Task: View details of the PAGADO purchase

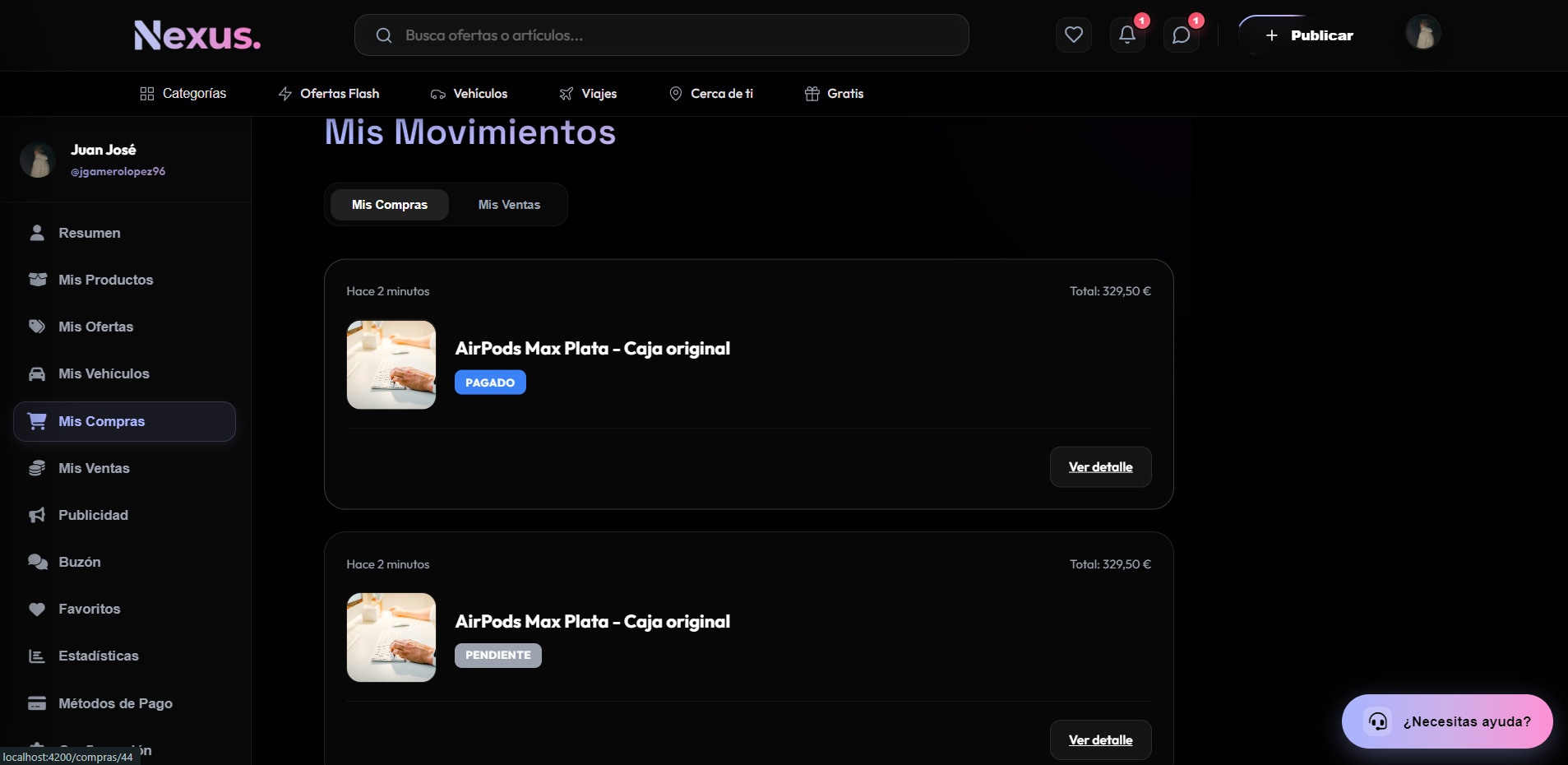Action: 1100,467
